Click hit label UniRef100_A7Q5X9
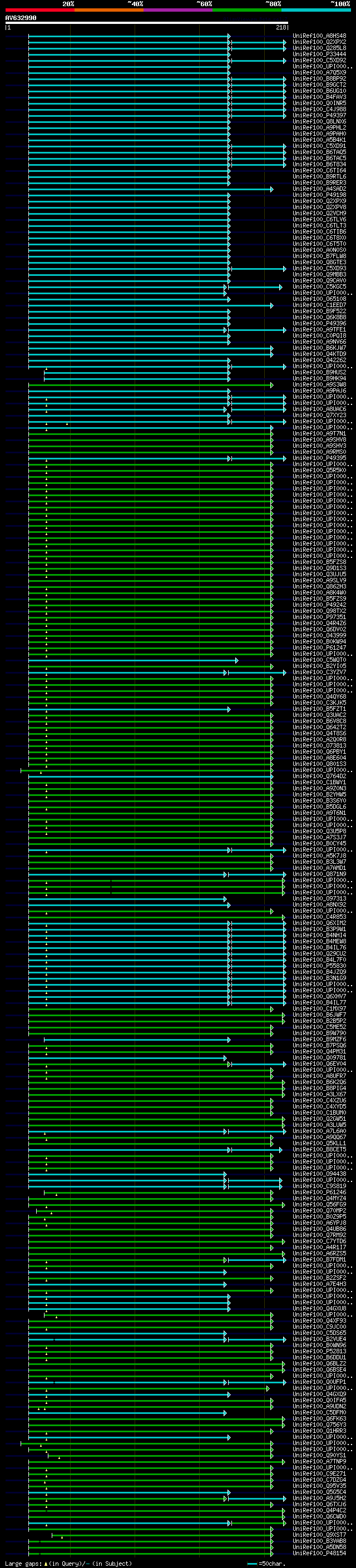The width and height of the screenshot is (356, 1568). (319, 72)
